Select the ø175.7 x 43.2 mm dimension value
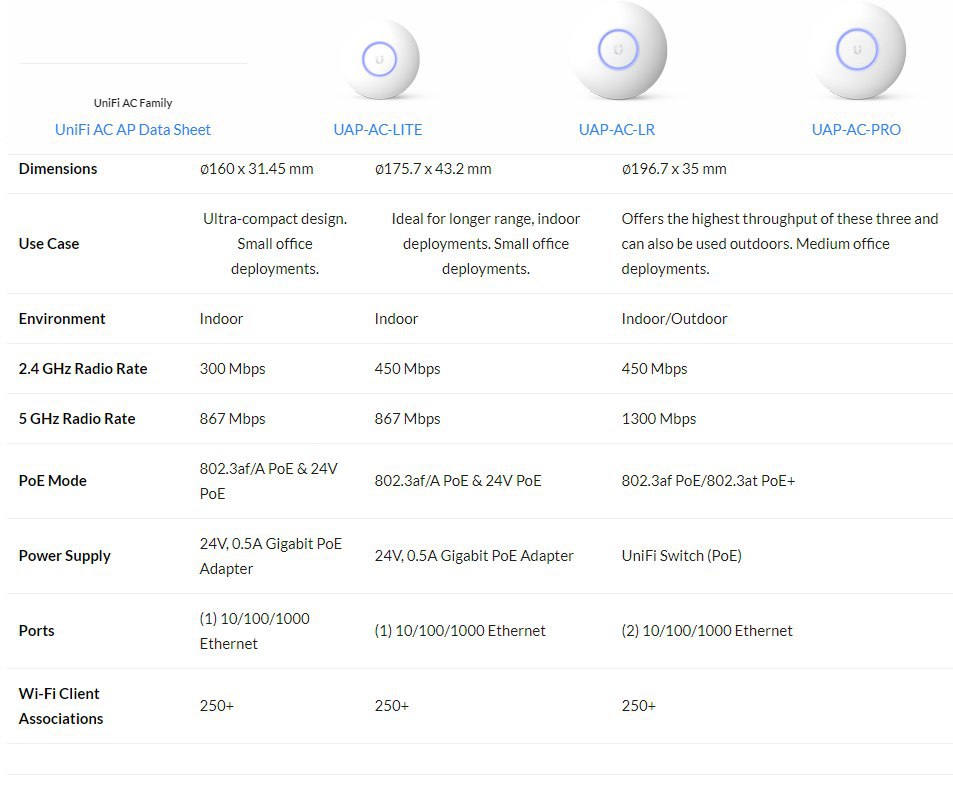The height and width of the screenshot is (785, 953). point(433,169)
